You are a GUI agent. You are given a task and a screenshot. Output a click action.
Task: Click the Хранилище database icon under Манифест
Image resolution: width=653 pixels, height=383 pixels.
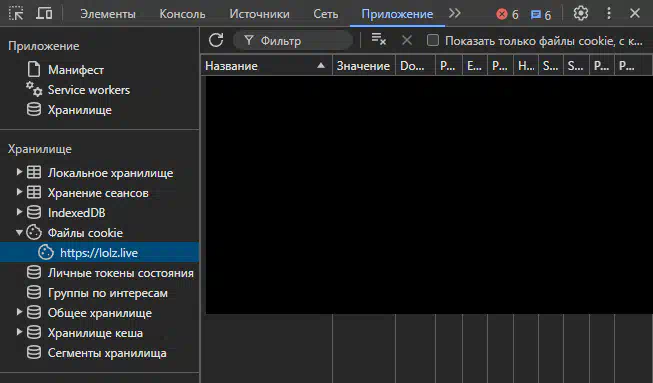click(x=34, y=109)
